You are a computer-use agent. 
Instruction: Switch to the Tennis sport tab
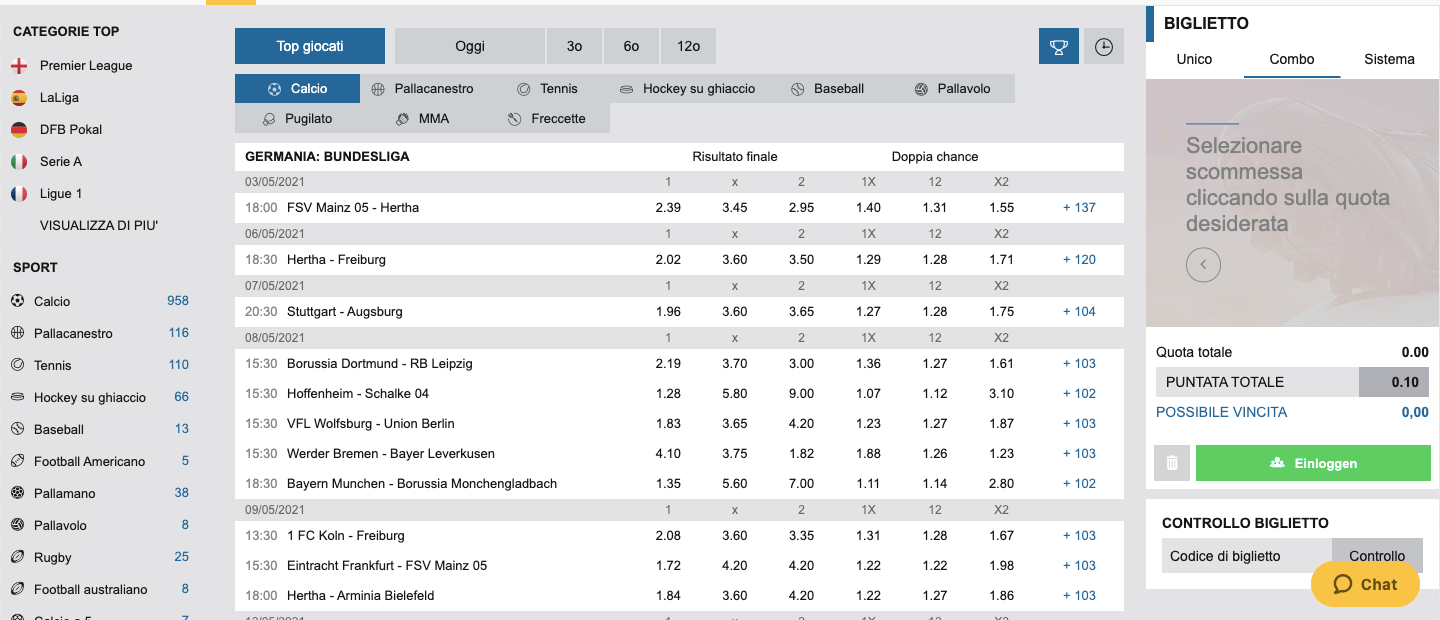[x=547, y=89]
